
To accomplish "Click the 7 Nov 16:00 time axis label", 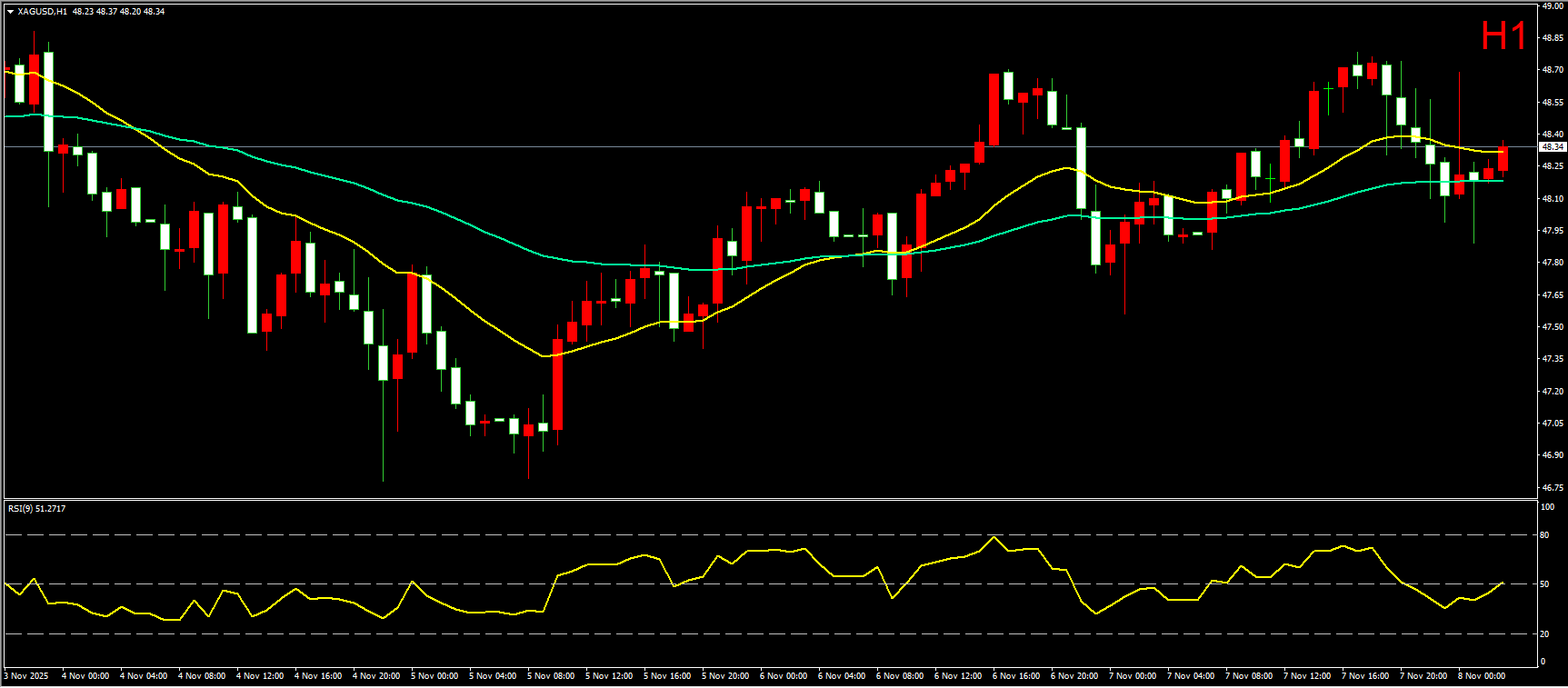I will click(1365, 675).
